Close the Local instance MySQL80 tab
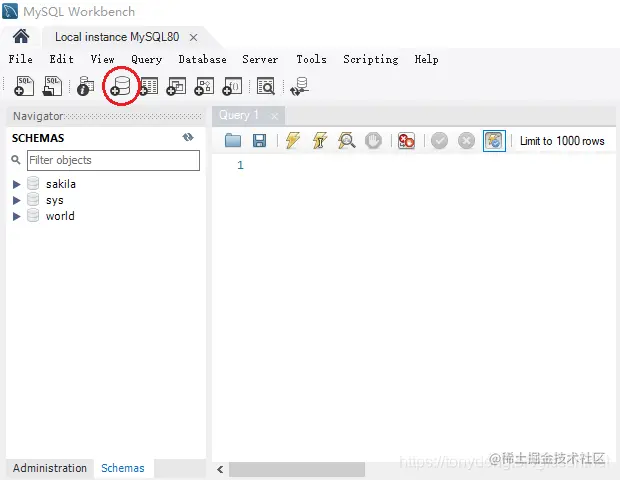The width and height of the screenshot is (620, 480). pos(193,38)
